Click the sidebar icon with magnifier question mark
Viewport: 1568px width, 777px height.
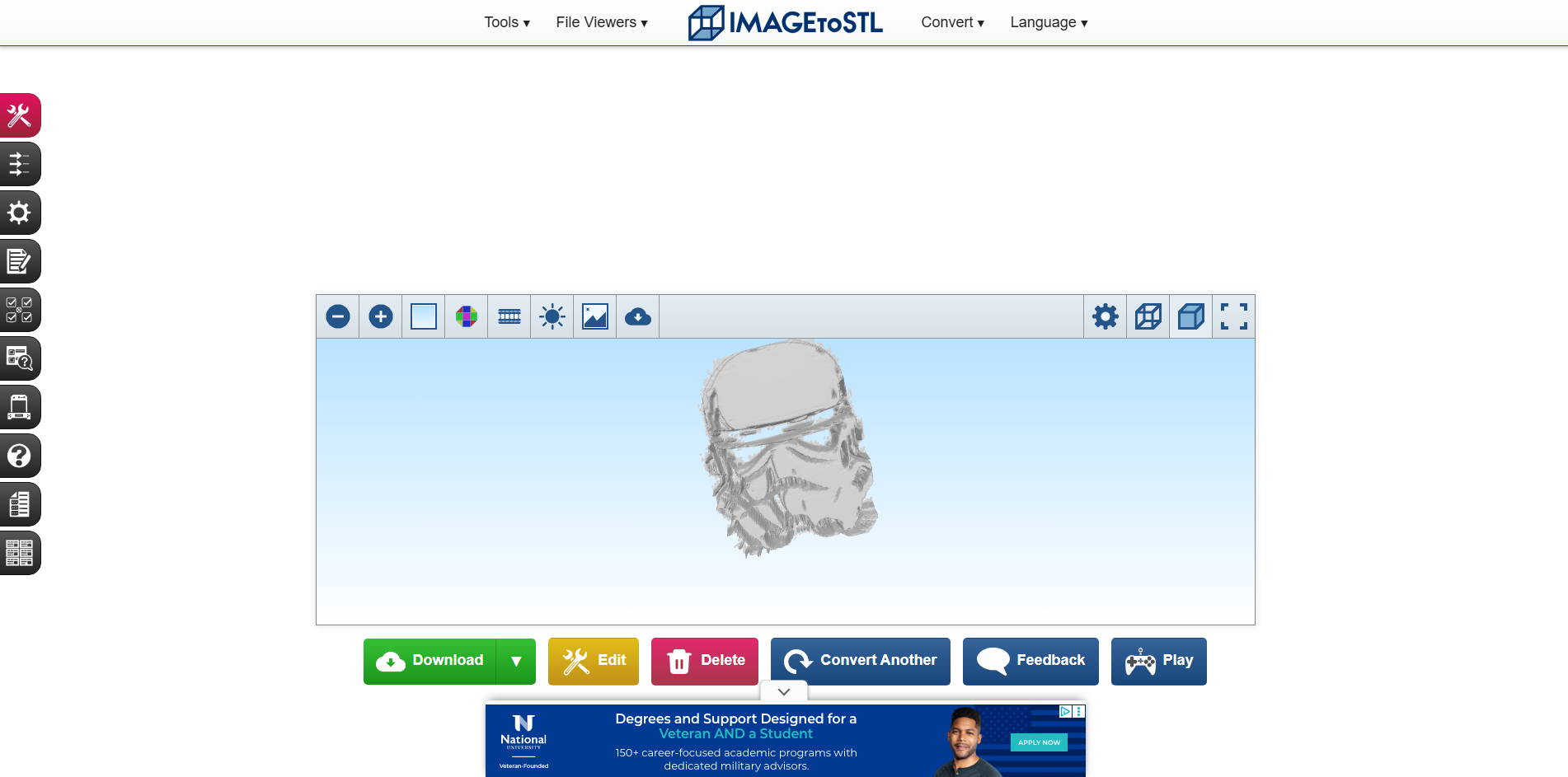coord(20,358)
